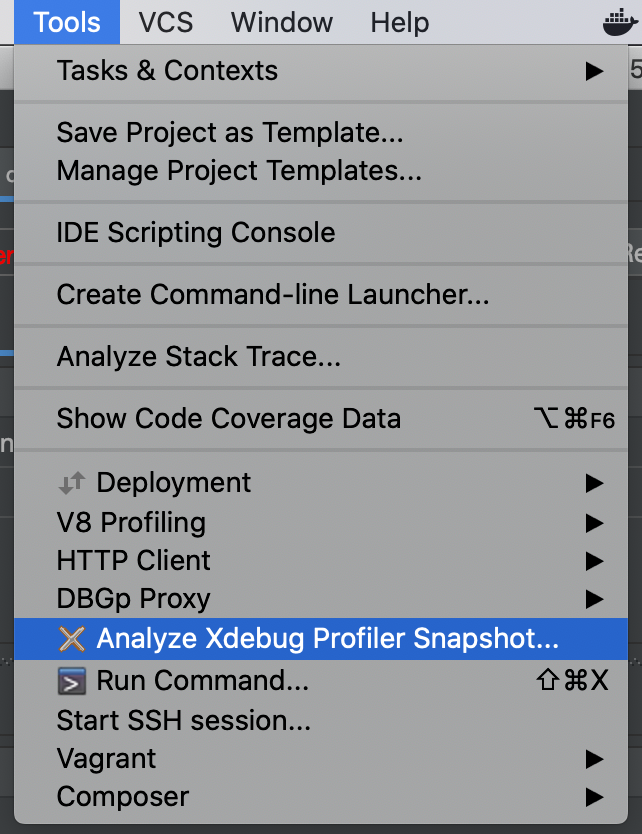This screenshot has height=834, width=642.
Task: Expand the Vagrant submenu arrow
Action: click(x=594, y=759)
